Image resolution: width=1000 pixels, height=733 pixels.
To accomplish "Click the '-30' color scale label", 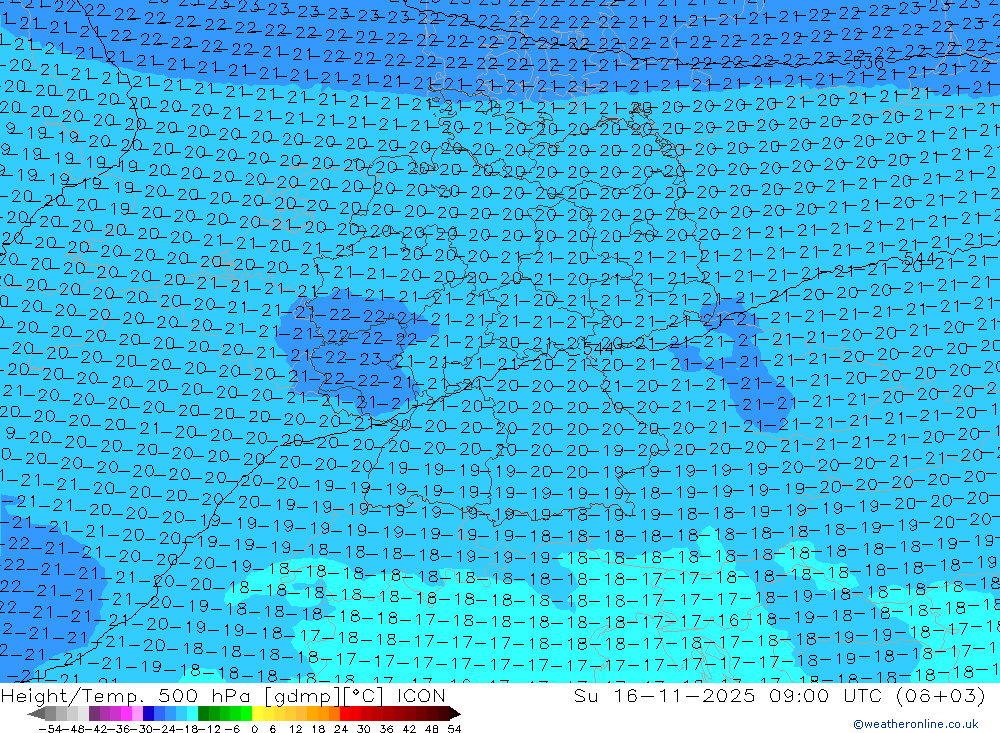I will click(x=142, y=729).
